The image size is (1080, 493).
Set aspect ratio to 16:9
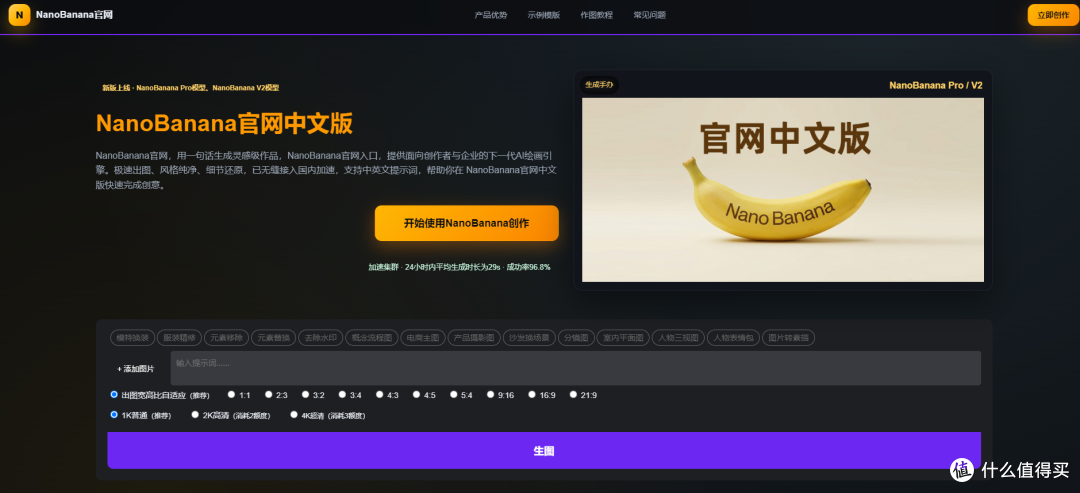coord(532,395)
